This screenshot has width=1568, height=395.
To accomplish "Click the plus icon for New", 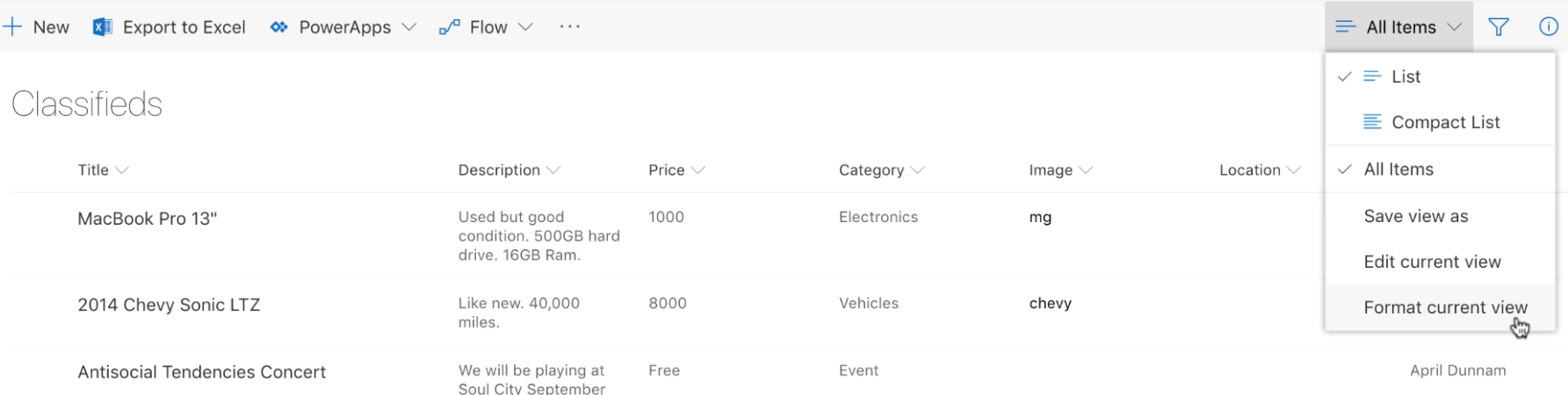I will pos(12,27).
